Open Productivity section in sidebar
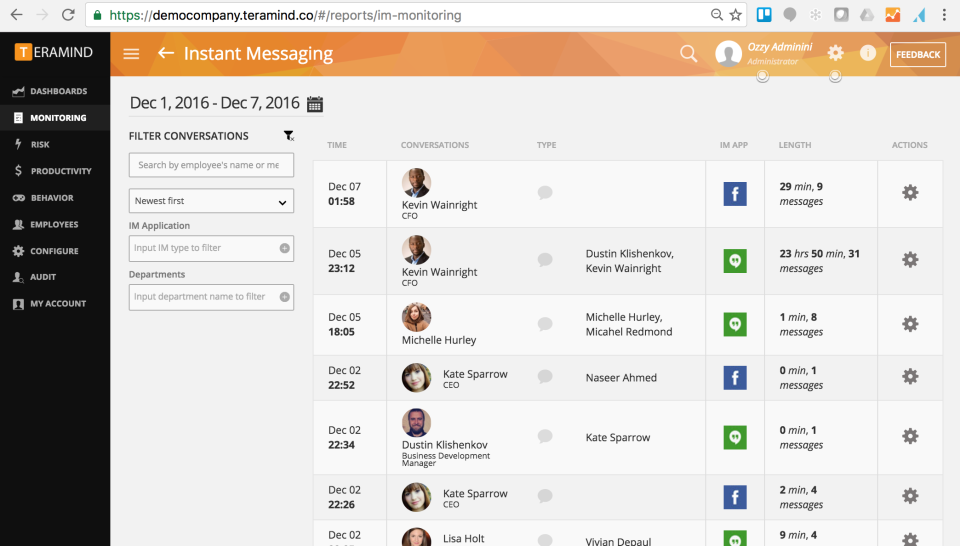This screenshot has width=960, height=546. 60,171
